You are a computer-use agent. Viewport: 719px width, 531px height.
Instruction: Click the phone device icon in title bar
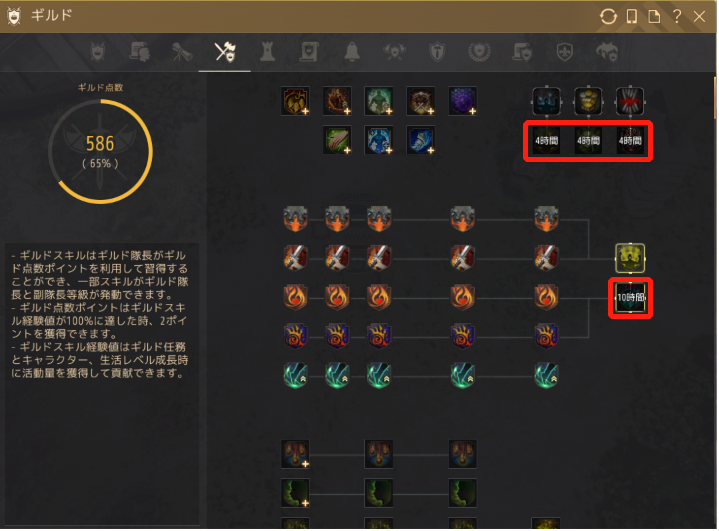(632, 17)
